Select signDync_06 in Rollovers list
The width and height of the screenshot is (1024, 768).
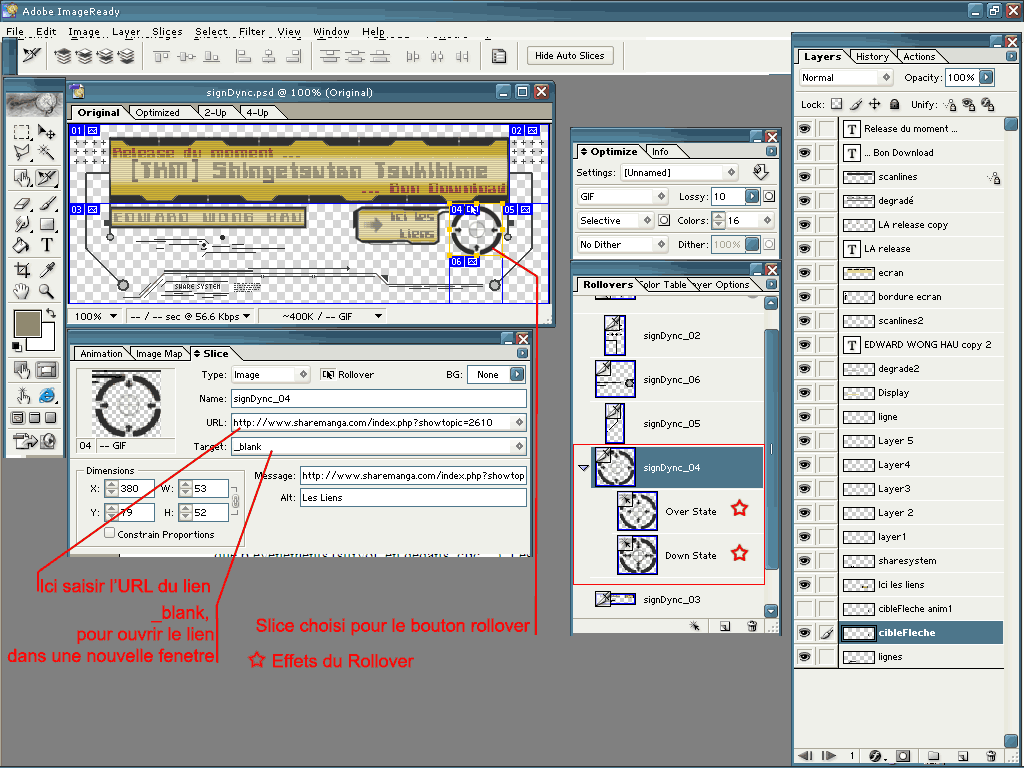677,379
